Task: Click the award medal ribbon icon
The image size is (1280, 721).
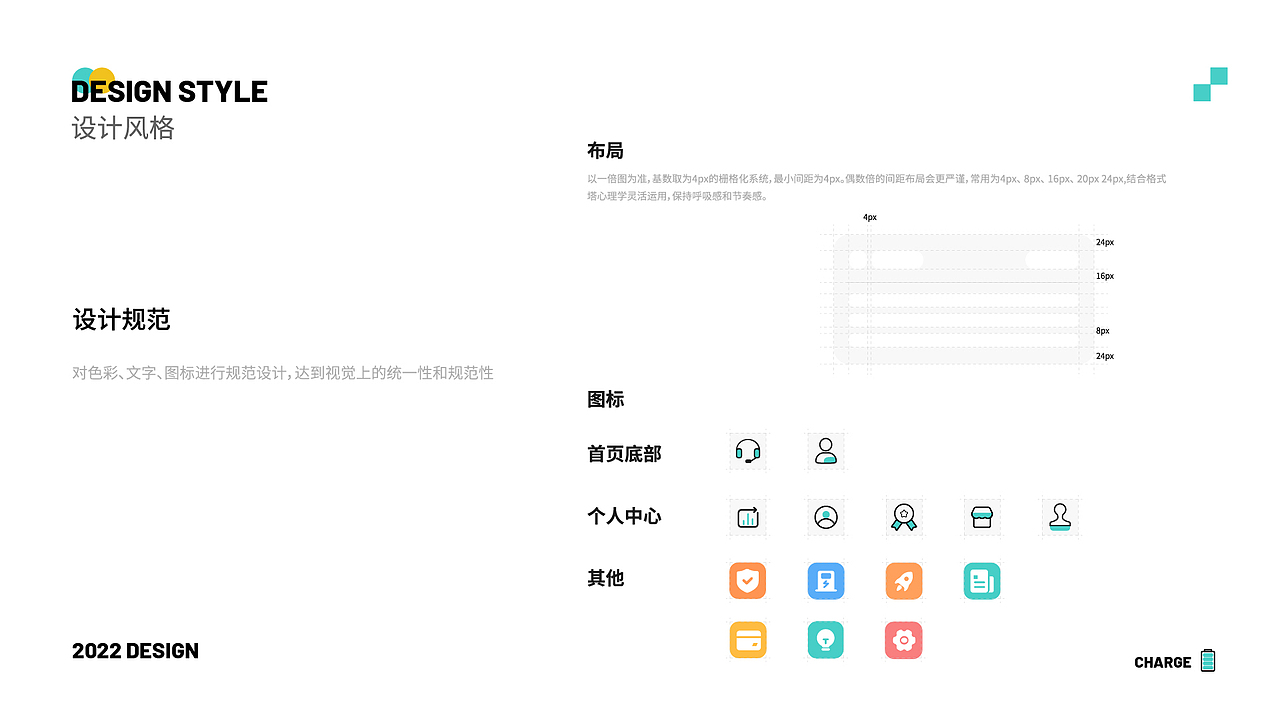Action: 904,517
